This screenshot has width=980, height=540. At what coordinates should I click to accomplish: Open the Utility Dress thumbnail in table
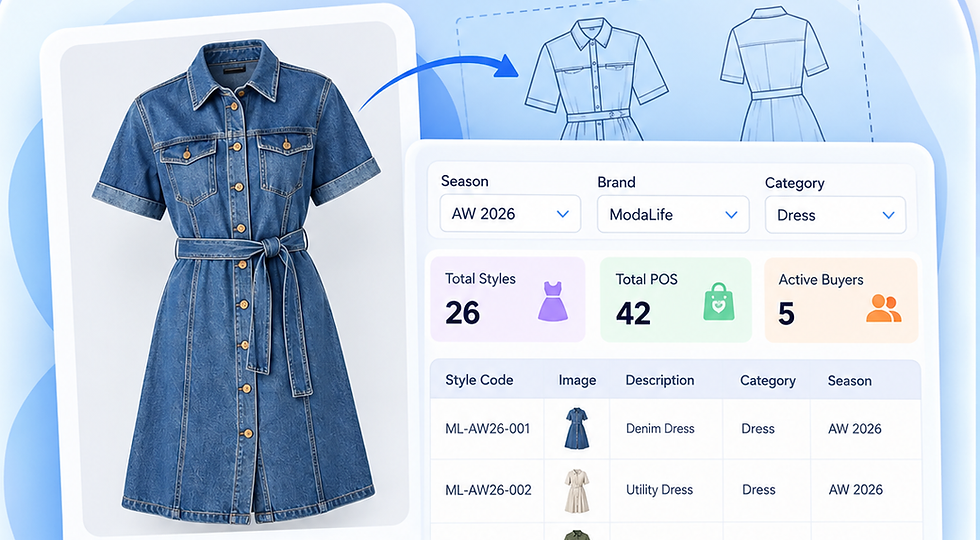[x=576, y=491]
